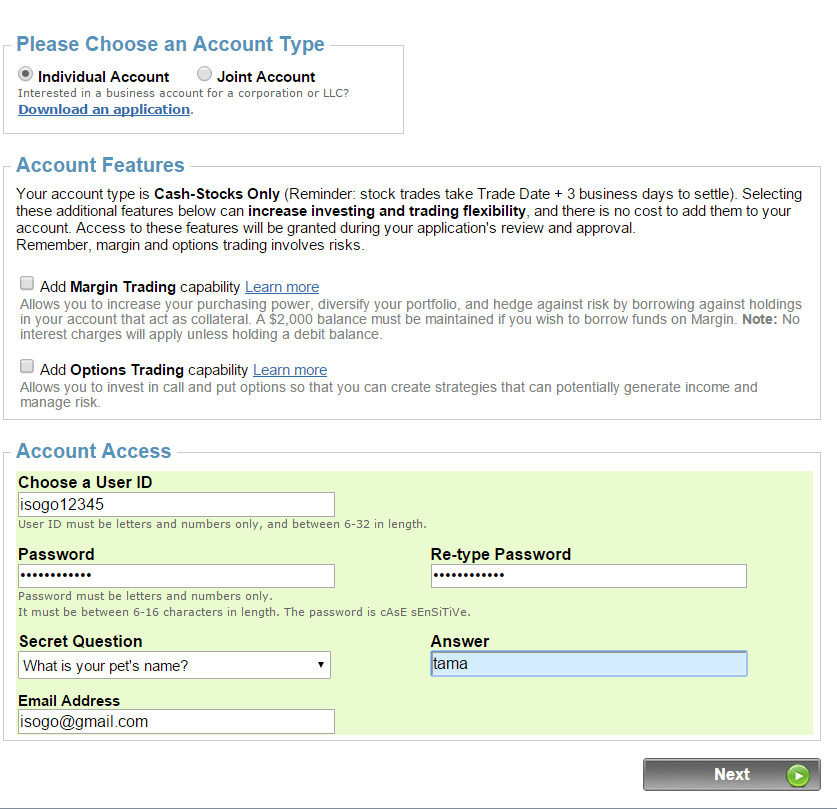Click the Re-type Password field

pyautogui.click(x=588, y=576)
